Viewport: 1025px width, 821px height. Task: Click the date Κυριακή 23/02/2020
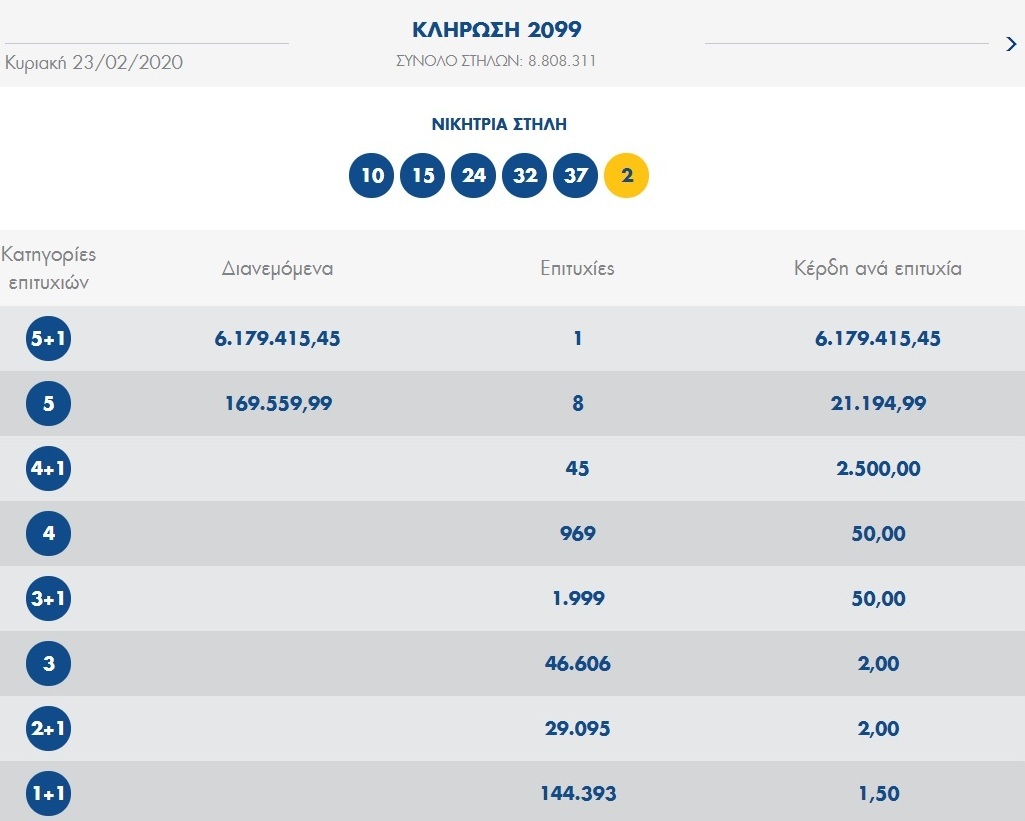tap(94, 62)
